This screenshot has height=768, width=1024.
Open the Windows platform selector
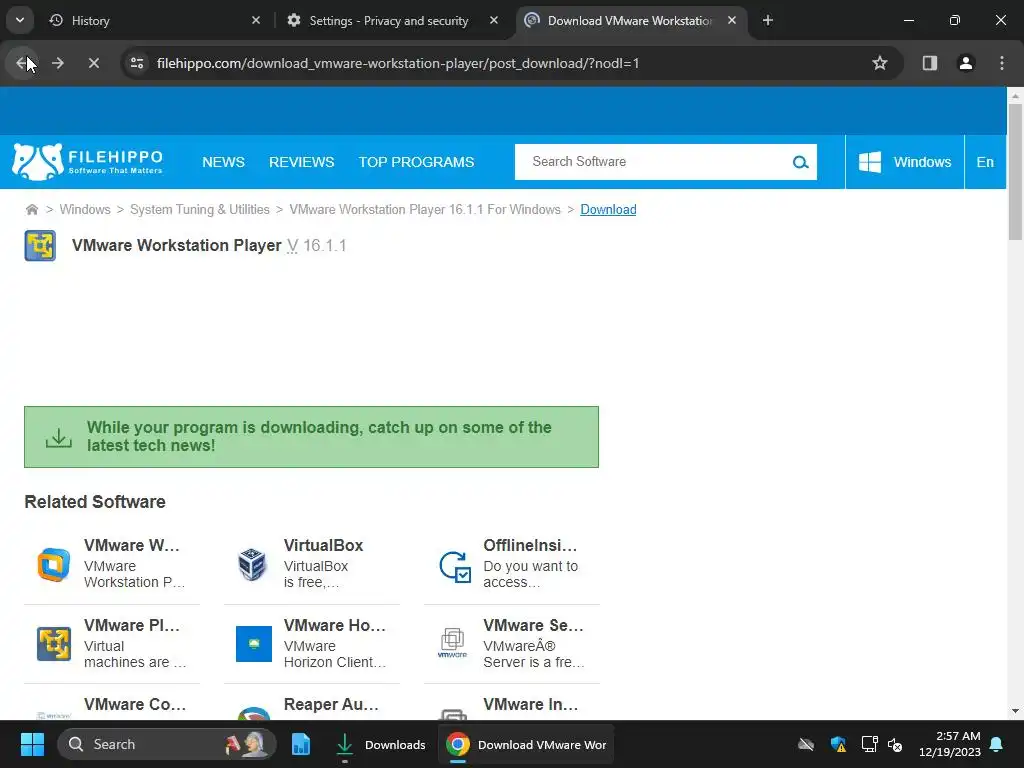[x=904, y=162]
